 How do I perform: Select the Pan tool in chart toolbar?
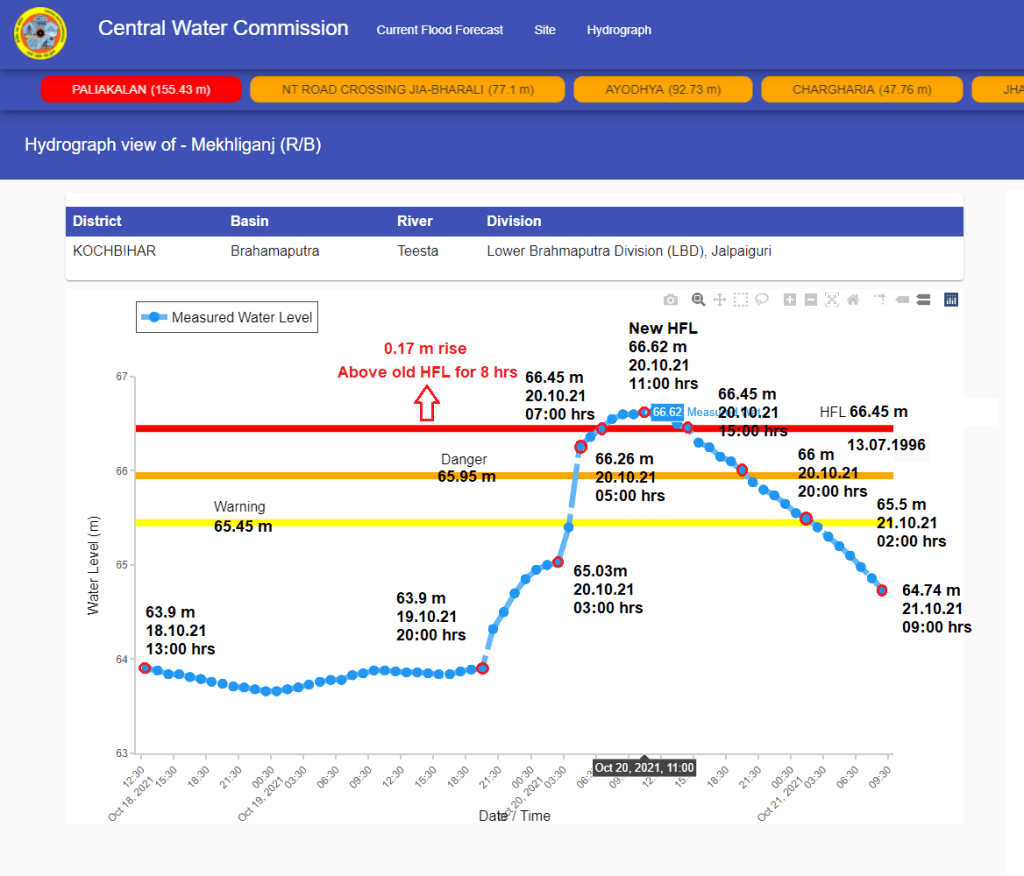pyautogui.click(x=719, y=299)
